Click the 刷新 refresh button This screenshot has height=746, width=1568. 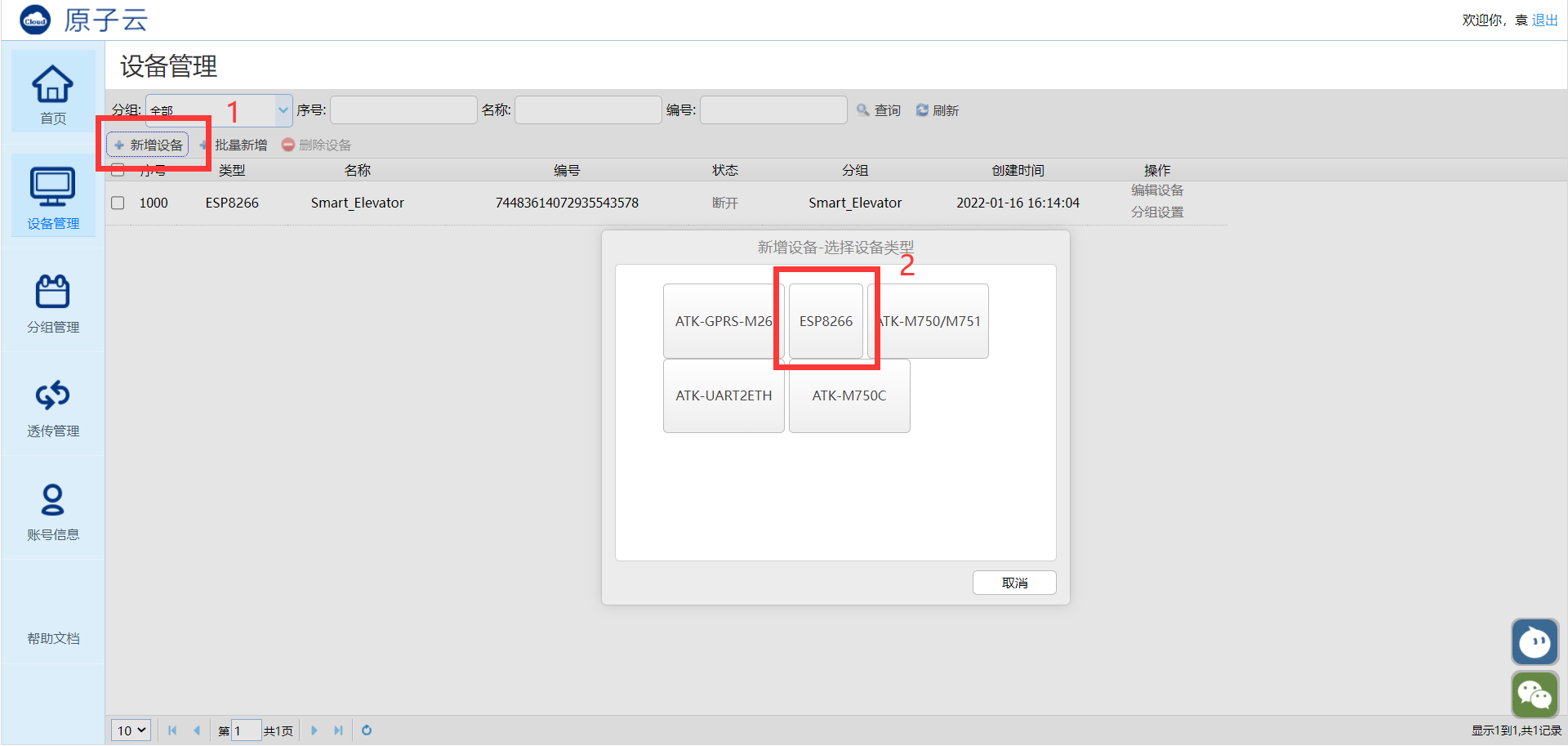tap(938, 110)
